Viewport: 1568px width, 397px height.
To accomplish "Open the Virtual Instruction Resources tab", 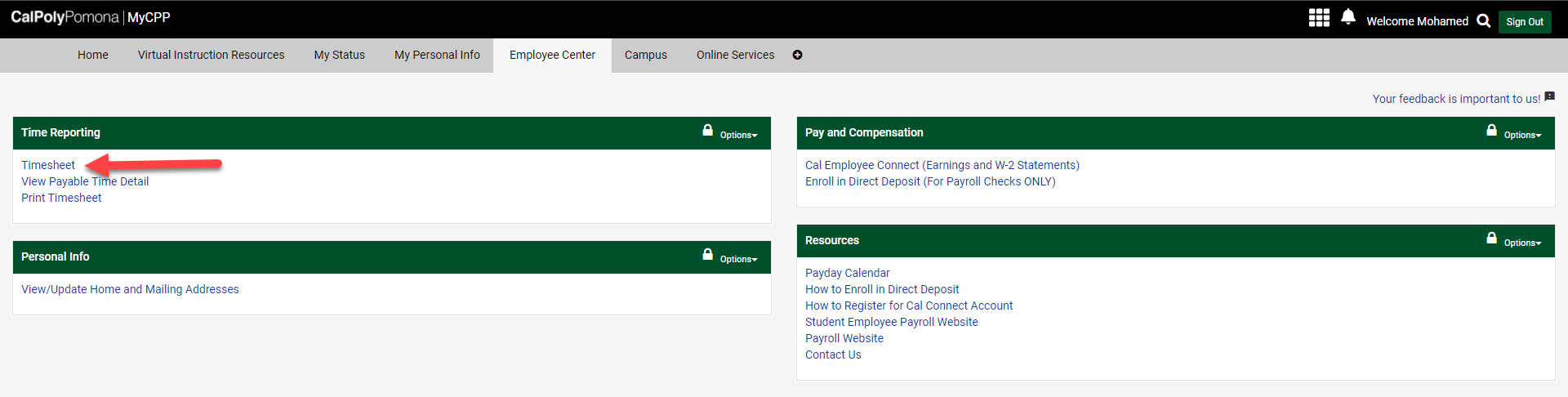I will click(x=211, y=55).
